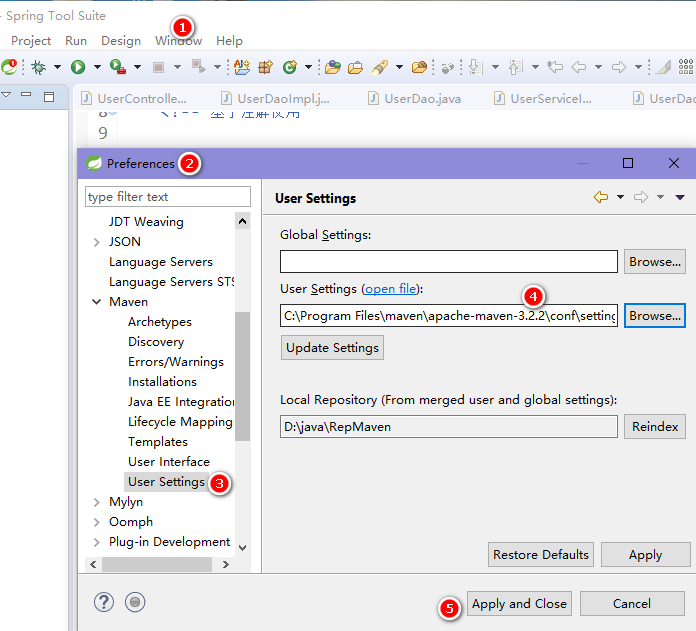Click the Spring Boot dashboard icon with red badge
The height and width of the screenshot is (631, 696).
pyautogui.click(x=9, y=67)
